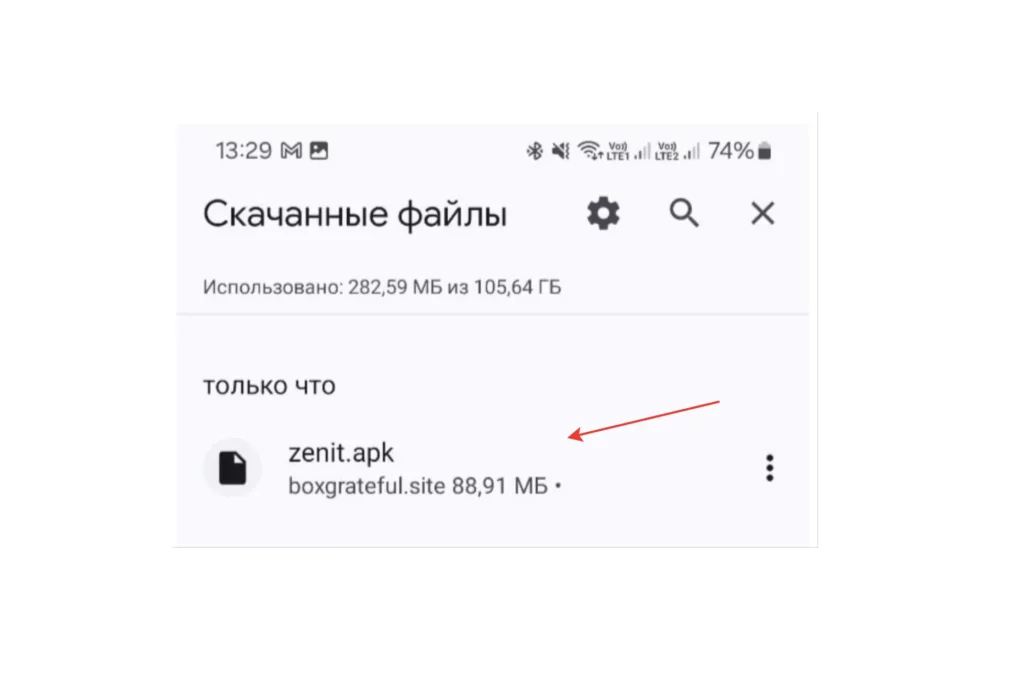Screen dimensions: 1024x696
Task: Open three-dot menu for zenit.apk
Action: pyautogui.click(x=769, y=468)
